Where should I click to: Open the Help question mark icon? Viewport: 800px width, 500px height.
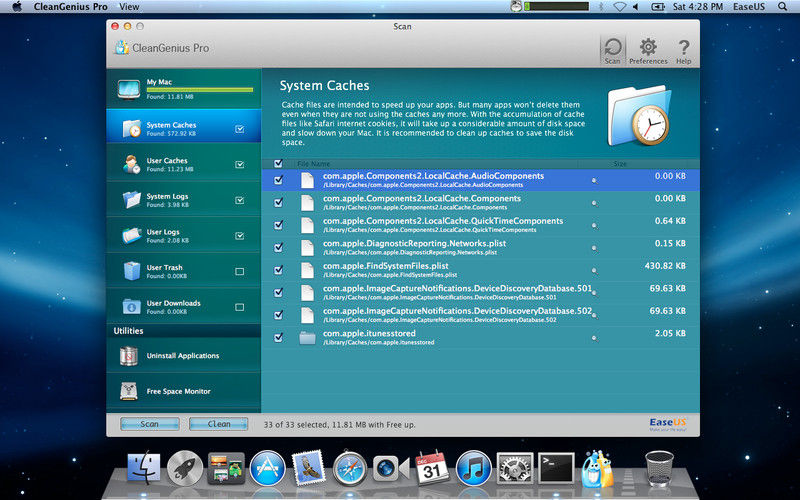point(684,51)
